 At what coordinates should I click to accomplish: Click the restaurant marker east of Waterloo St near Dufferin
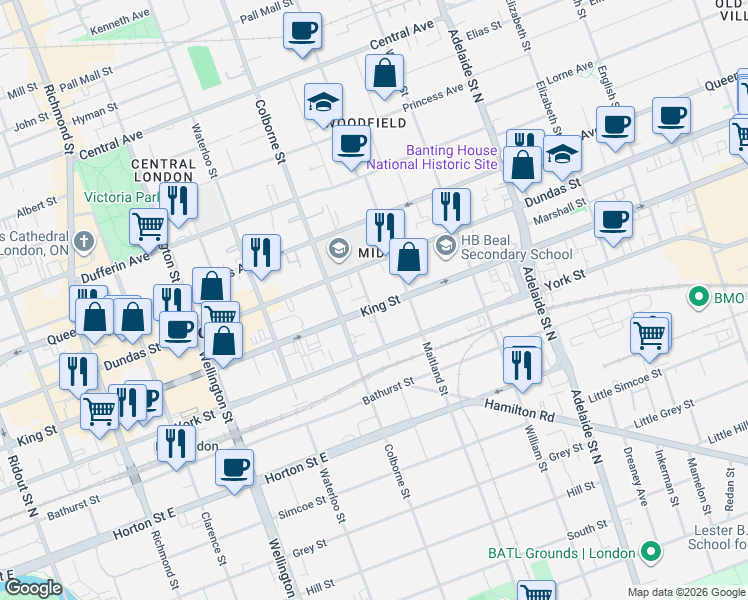point(261,255)
